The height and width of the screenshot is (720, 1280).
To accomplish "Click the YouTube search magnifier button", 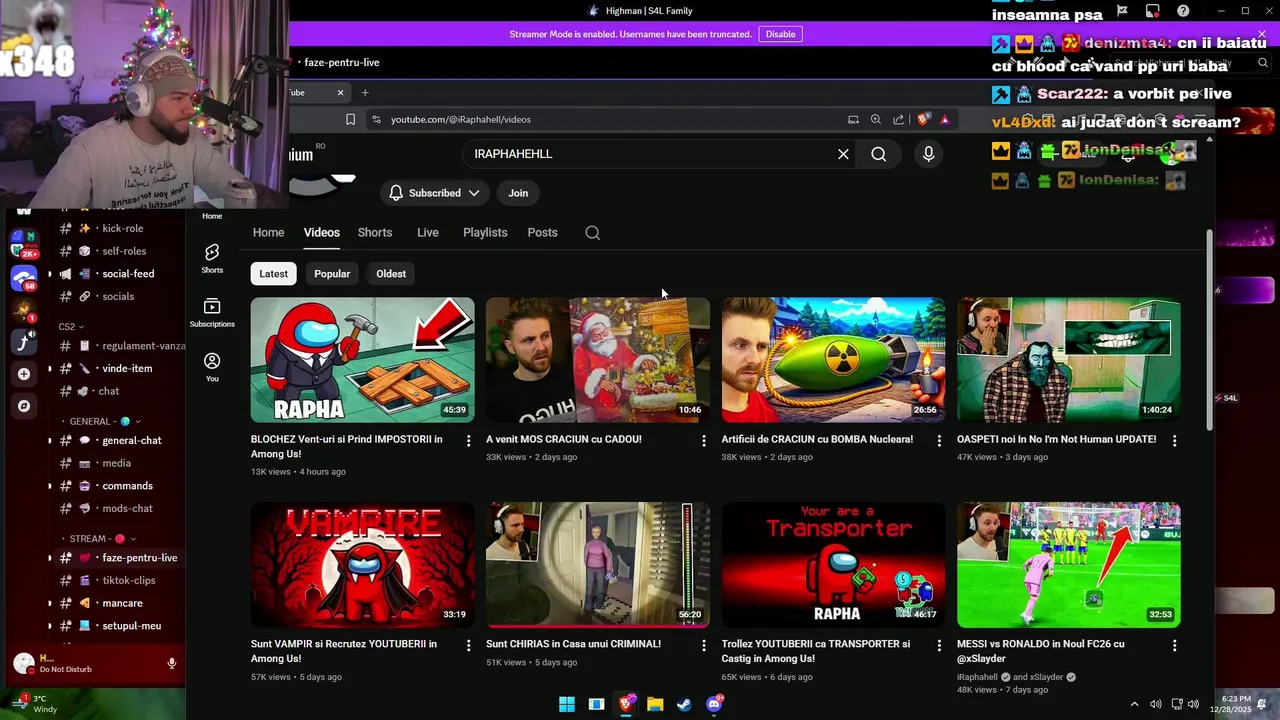I will [878, 154].
